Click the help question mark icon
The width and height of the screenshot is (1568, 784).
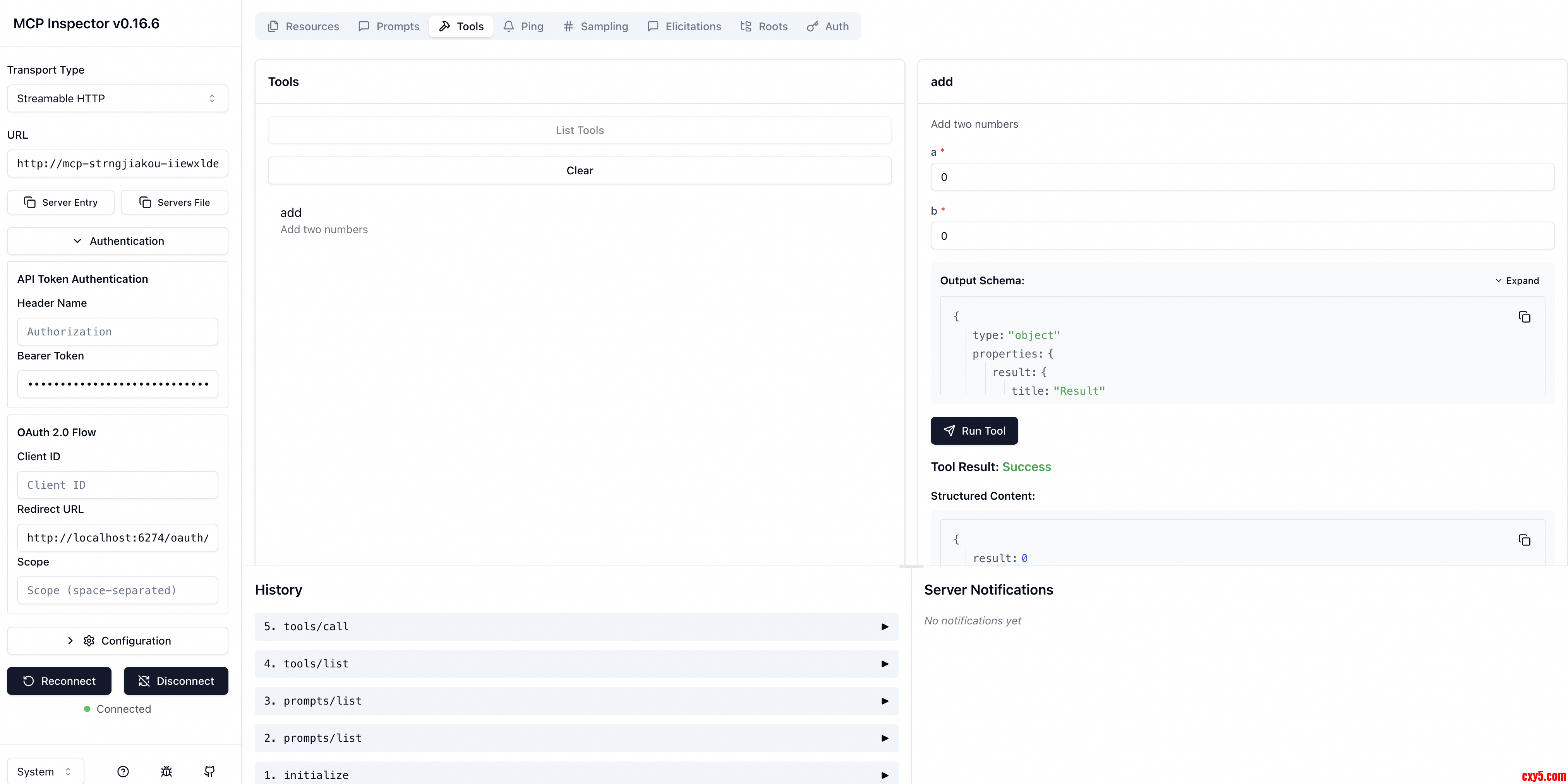click(123, 771)
